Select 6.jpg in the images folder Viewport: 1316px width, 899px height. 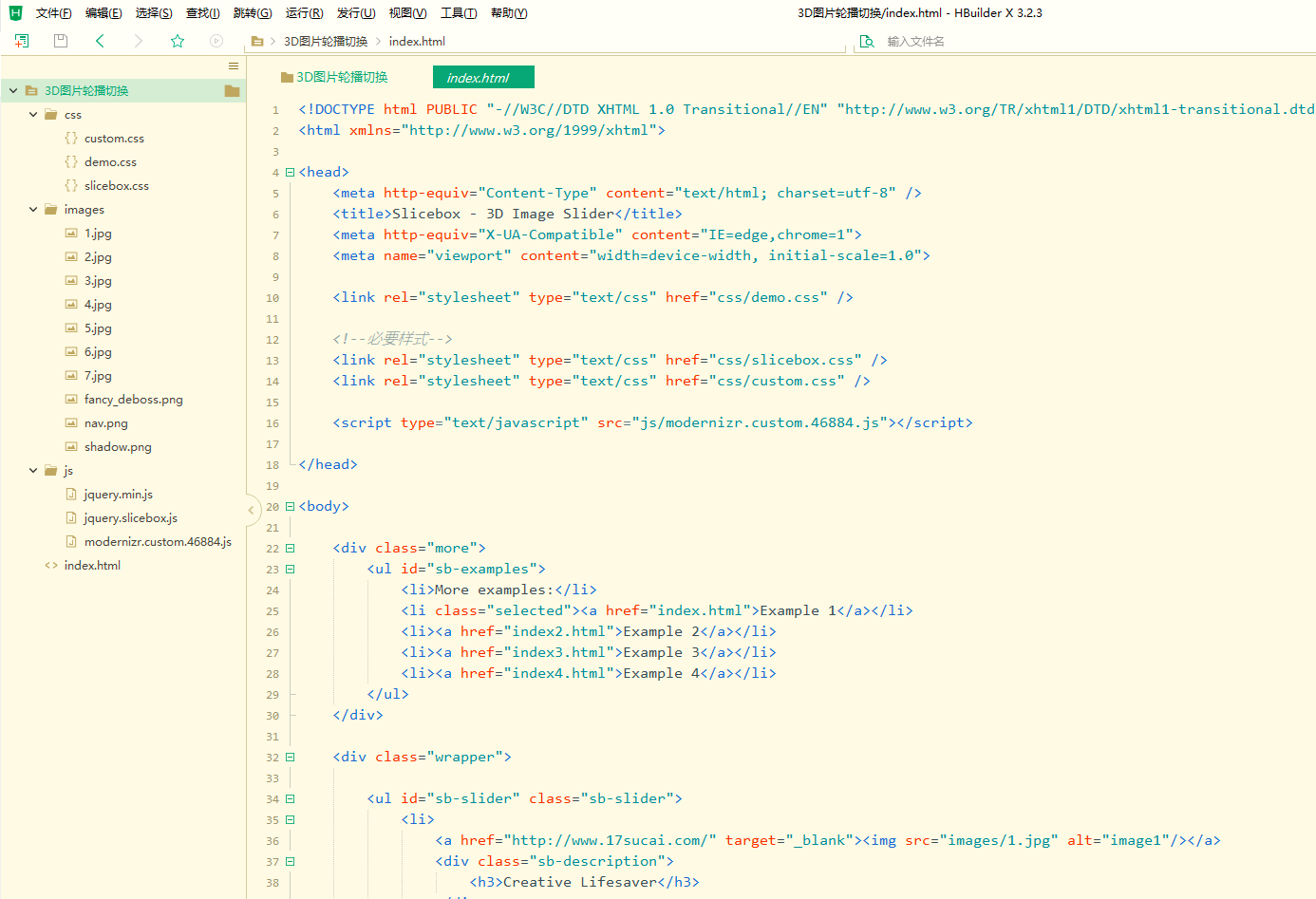(98, 352)
